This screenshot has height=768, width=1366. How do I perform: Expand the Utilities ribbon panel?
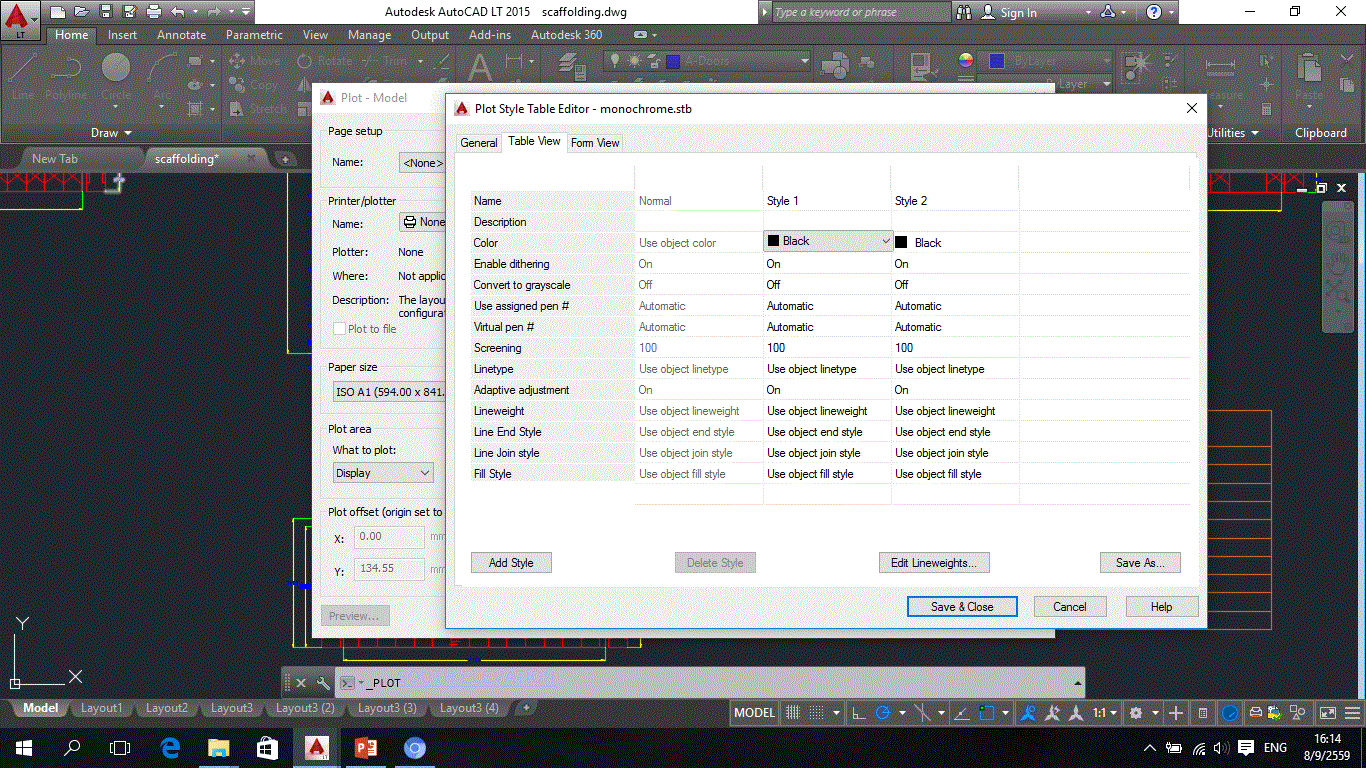pos(1233,132)
